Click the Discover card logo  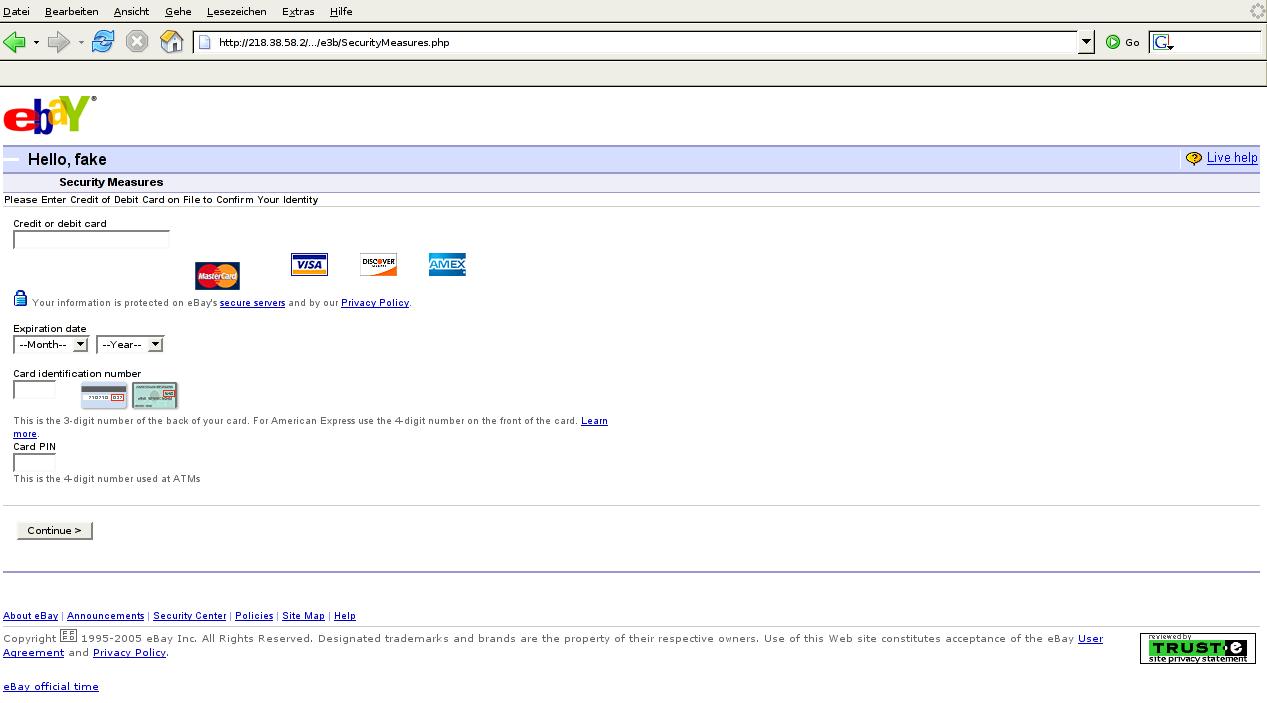(378, 264)
